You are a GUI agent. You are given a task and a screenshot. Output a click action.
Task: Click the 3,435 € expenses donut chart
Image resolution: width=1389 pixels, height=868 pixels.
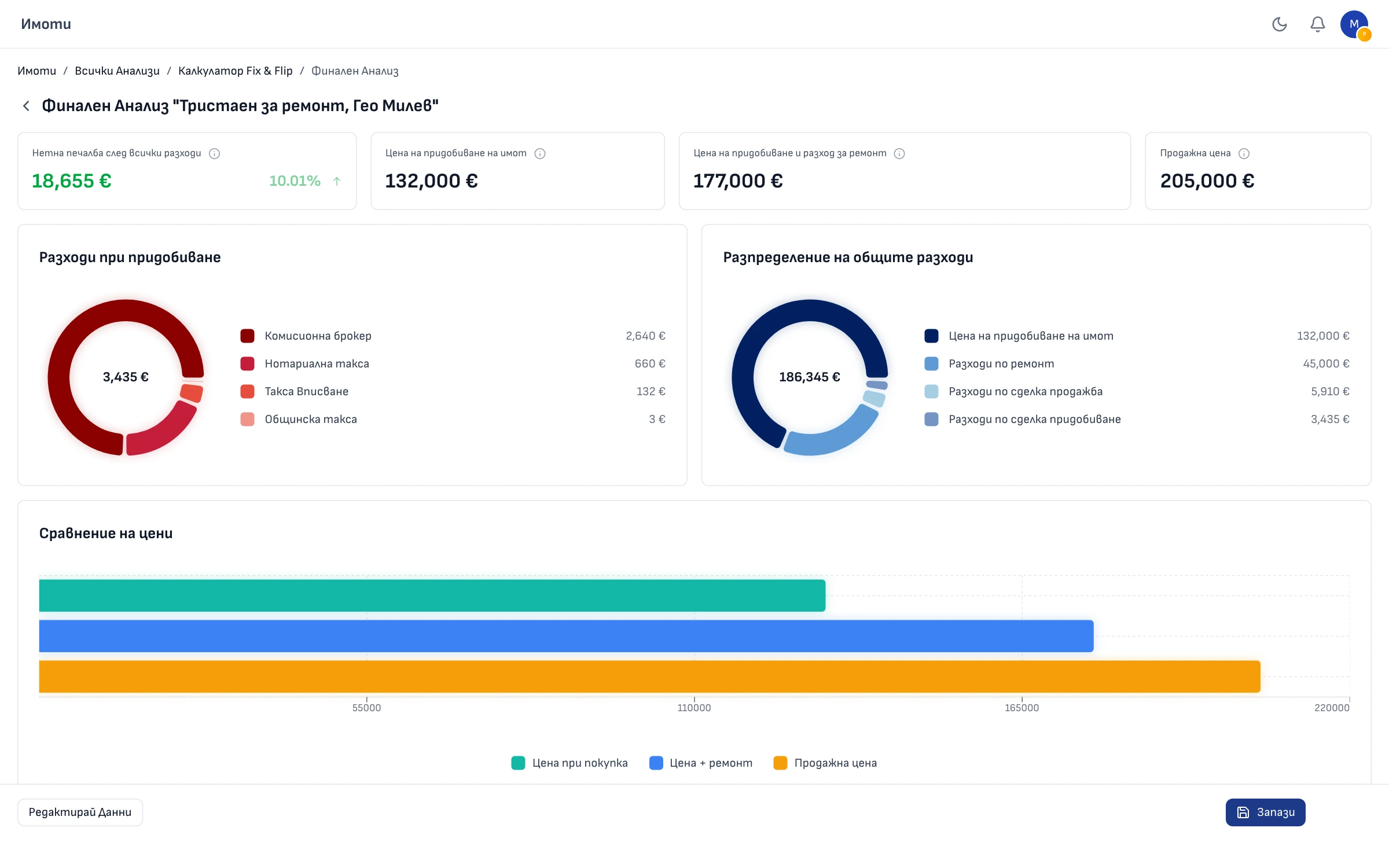126,377
